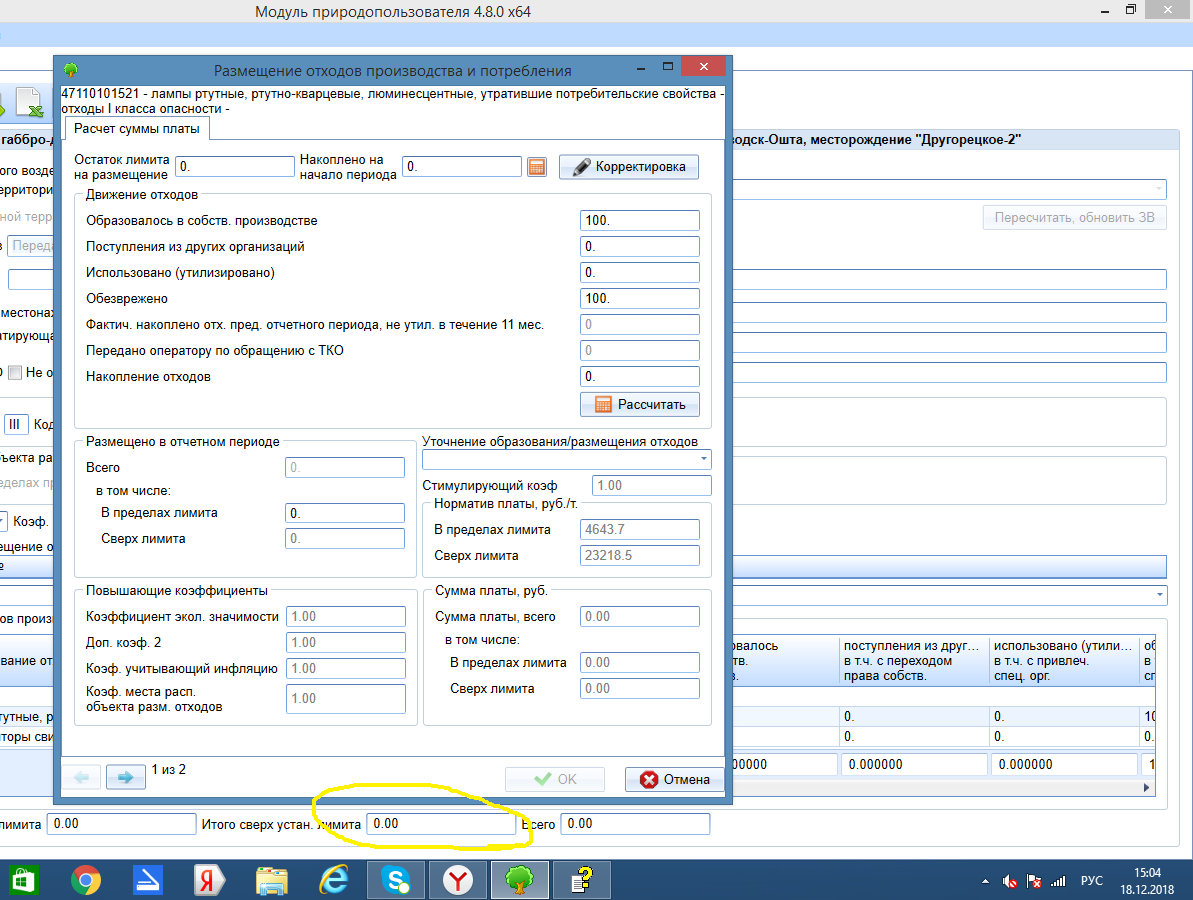
Task: Click network signal tray icon
Action: 1058,881
